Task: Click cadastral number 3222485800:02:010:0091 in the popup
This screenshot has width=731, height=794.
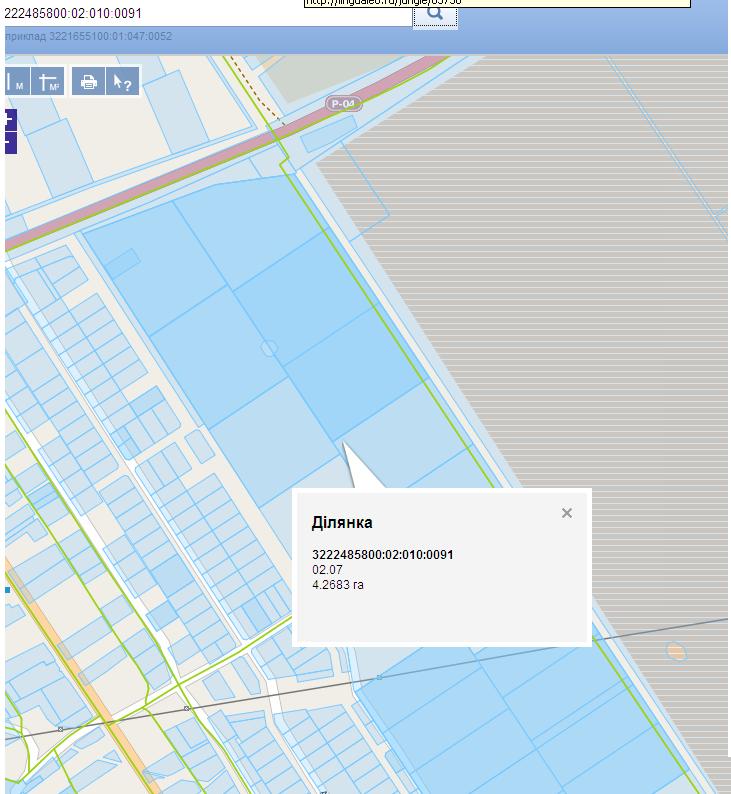Action: coord(383,555)
